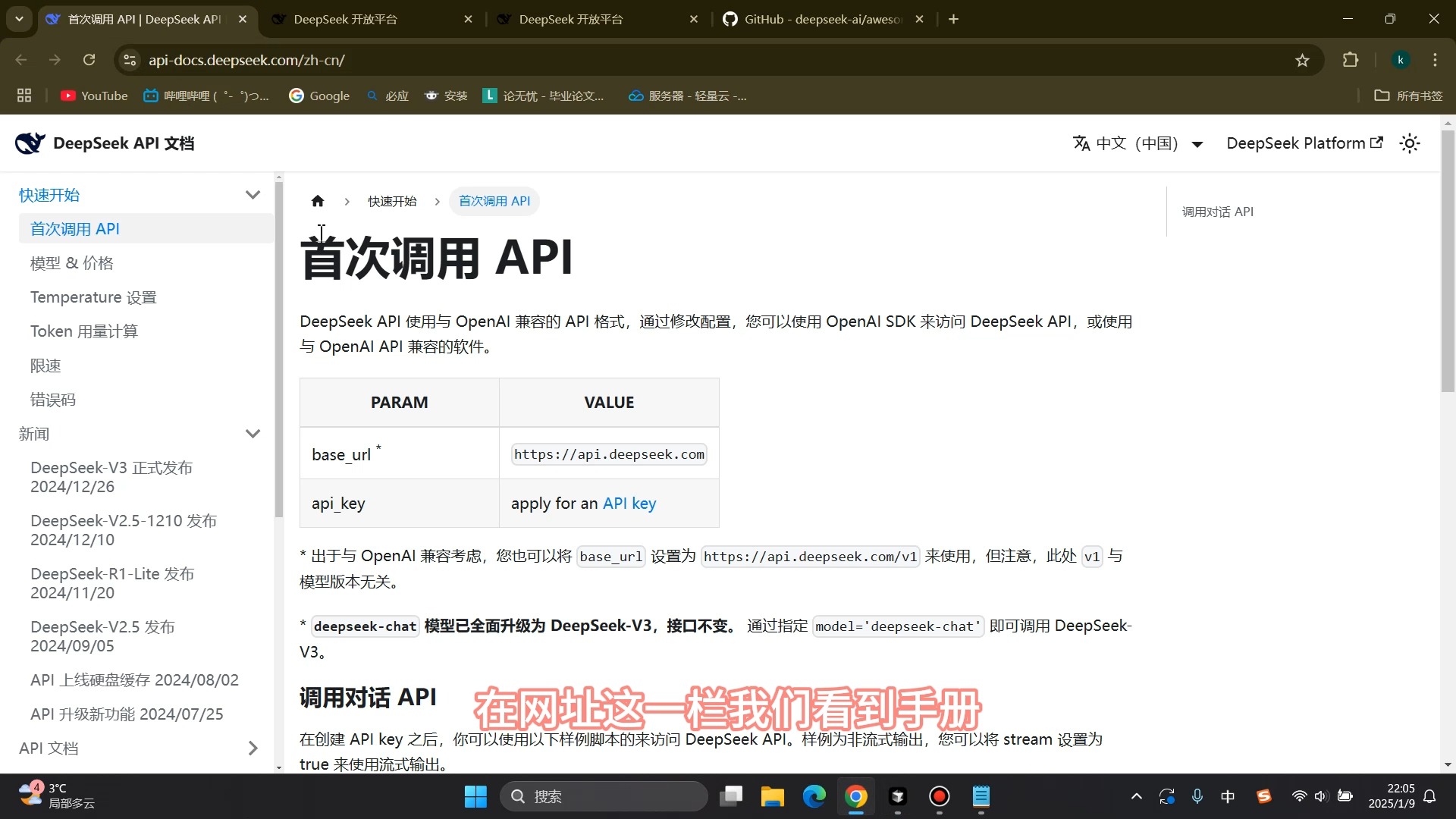This screenshot has height=819, width=1456.
Task: Expand the API 文档 sidebar section
Action: click(x=253, y=748)
